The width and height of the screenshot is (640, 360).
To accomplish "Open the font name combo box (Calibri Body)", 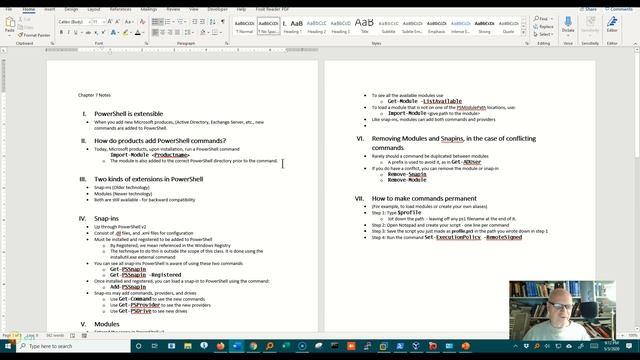I will click(74, 22).
